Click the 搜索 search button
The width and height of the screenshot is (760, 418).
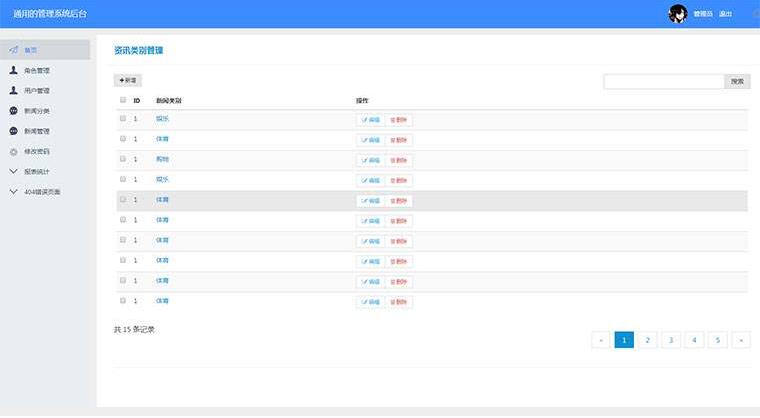click(737, 81)
